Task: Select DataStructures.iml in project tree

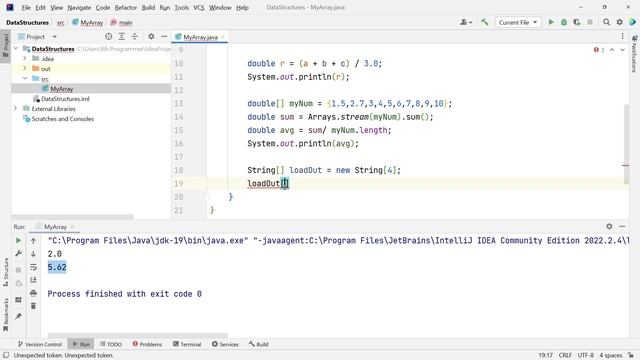Action: pyautogui.click(x=65, y=99)
